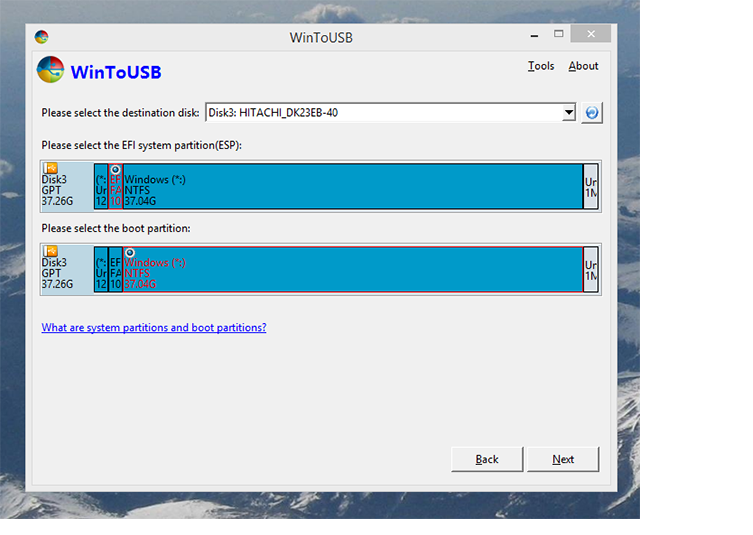Click 'Please select the destination disk:' label
This screenshot has width=753, height=535.
click(120, 113)
